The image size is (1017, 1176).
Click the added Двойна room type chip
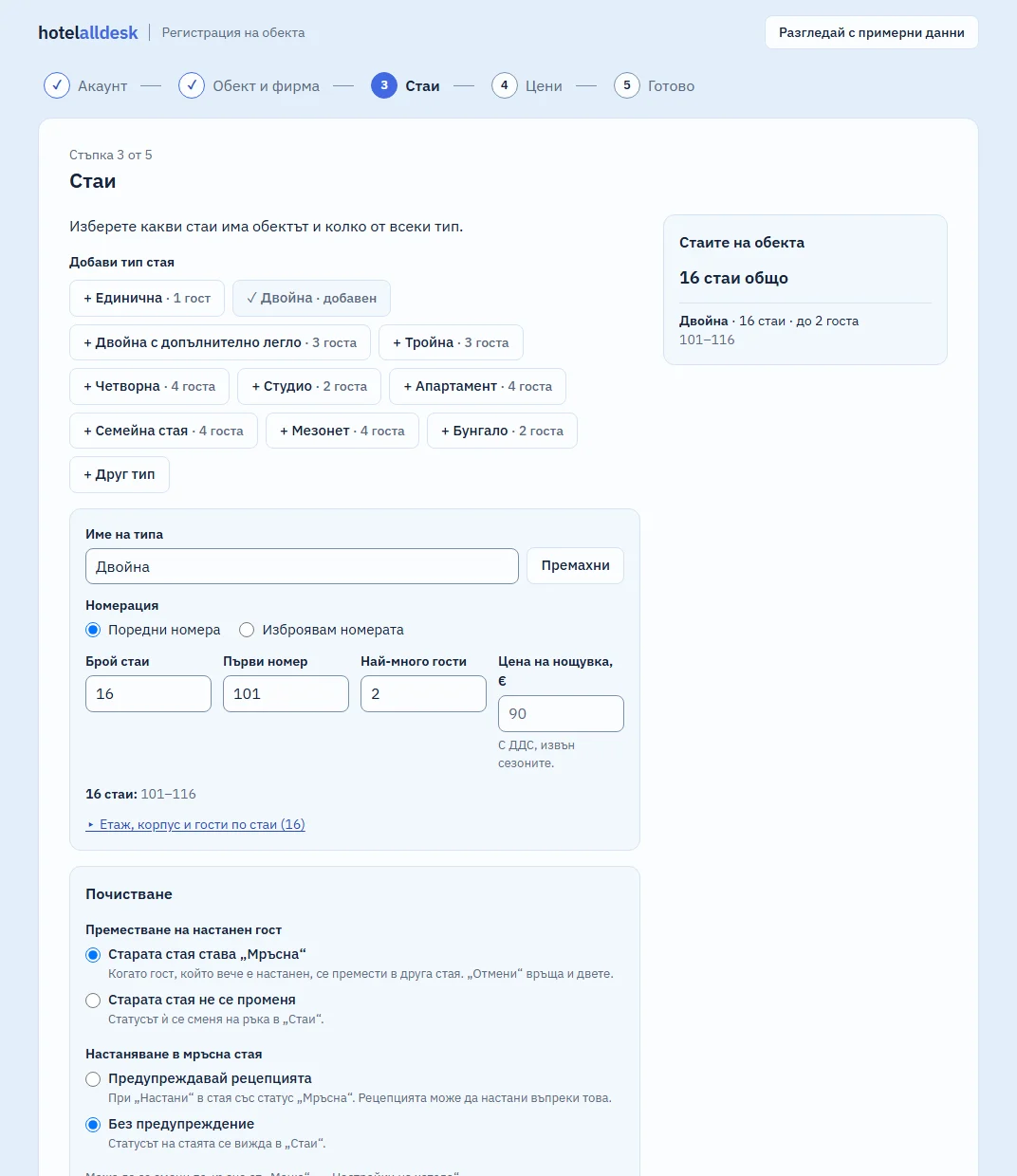[x=311, y=298]
